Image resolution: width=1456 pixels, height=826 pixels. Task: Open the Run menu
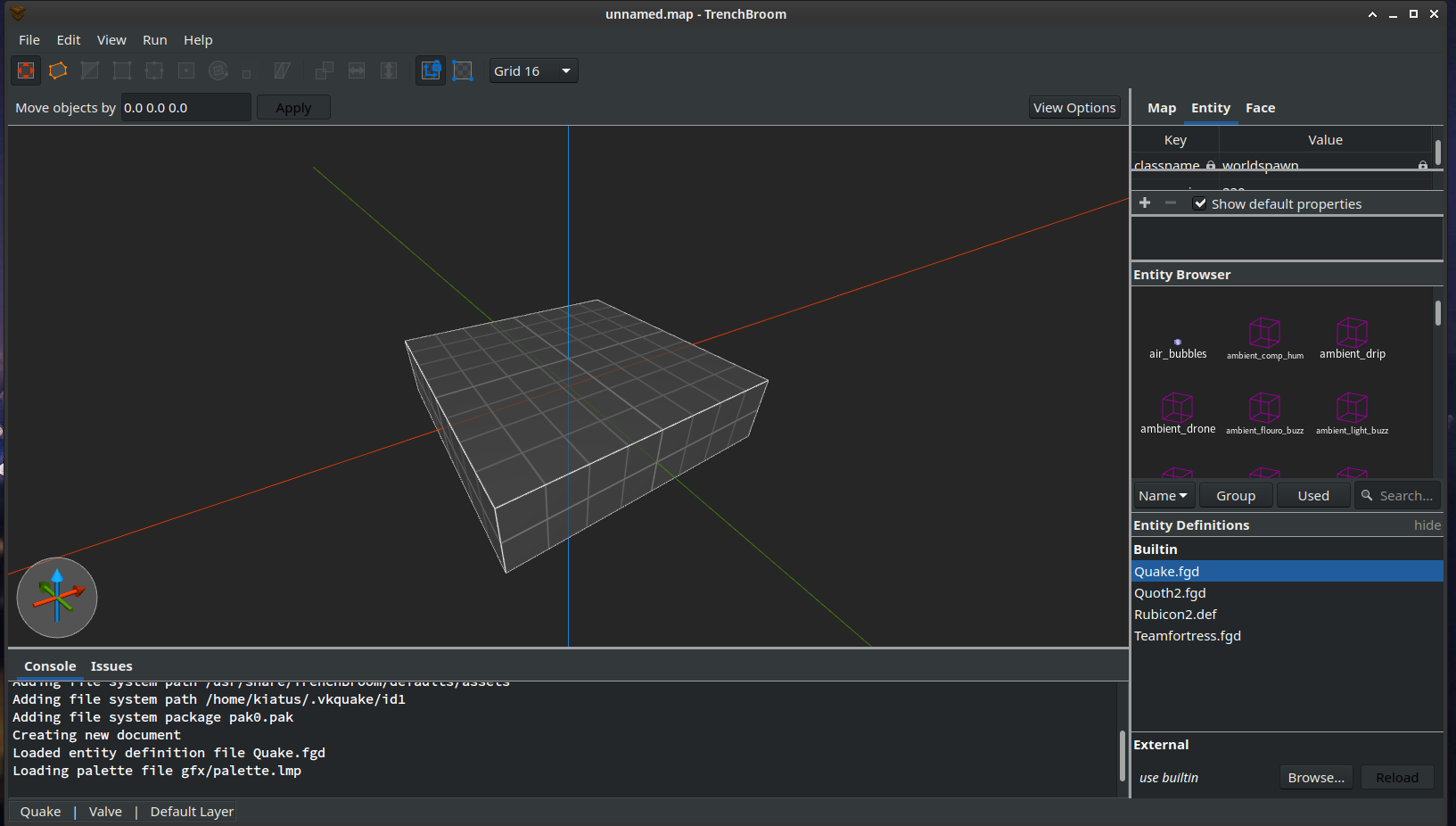(155, 40)
